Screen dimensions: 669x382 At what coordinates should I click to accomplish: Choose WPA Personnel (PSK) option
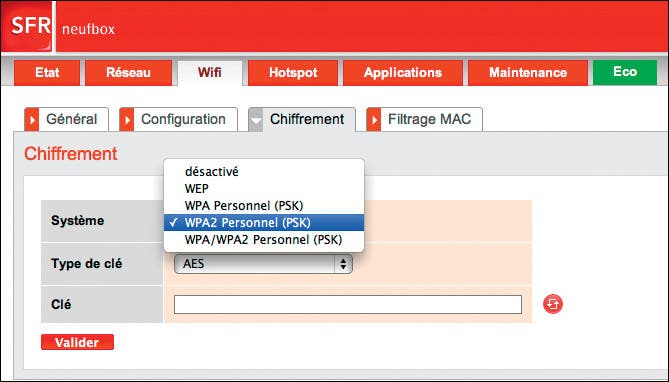click(264, 206)
